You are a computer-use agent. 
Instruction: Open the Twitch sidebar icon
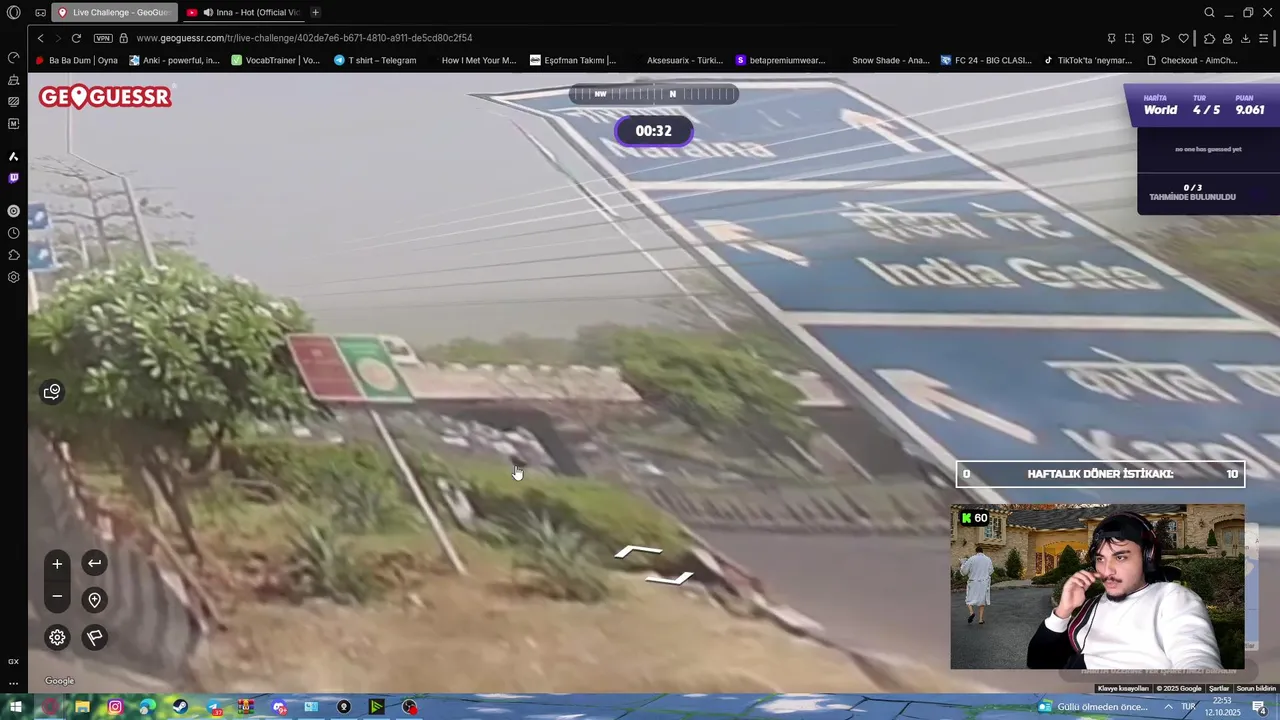pos(14,178)
